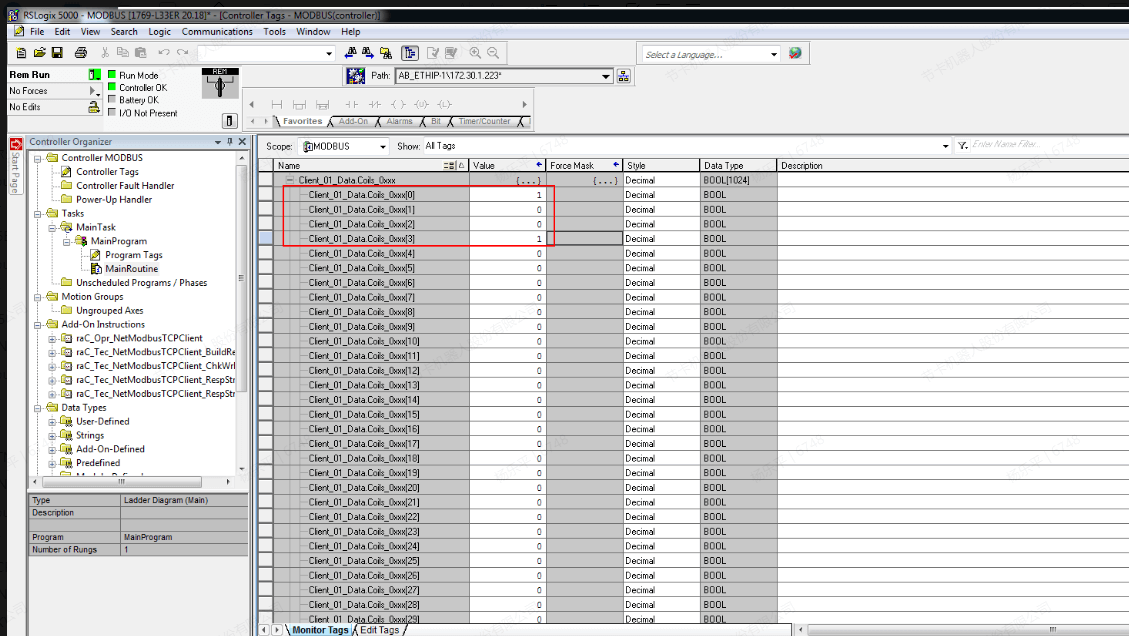Image resolution: width=1129 pixels, height=636 pixels.
Task: Open the Scope MODBUS dropdown
Action: click(381, 146)
